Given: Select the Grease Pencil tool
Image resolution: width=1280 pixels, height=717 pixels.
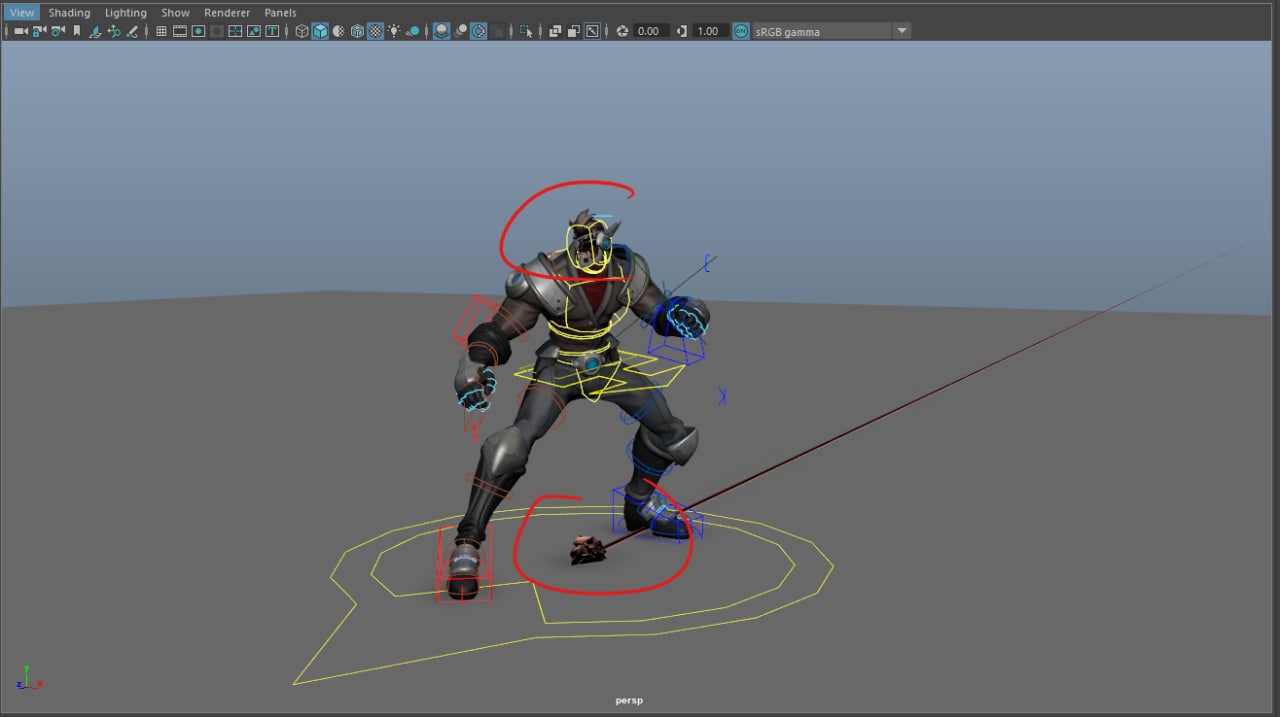Looking at the screenshot, I should click(x=132, y=31).
